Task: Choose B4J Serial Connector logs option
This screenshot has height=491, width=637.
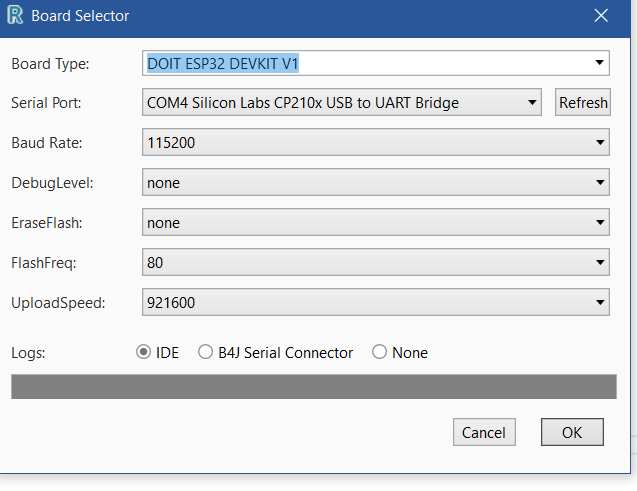Action: click(206, 352)
